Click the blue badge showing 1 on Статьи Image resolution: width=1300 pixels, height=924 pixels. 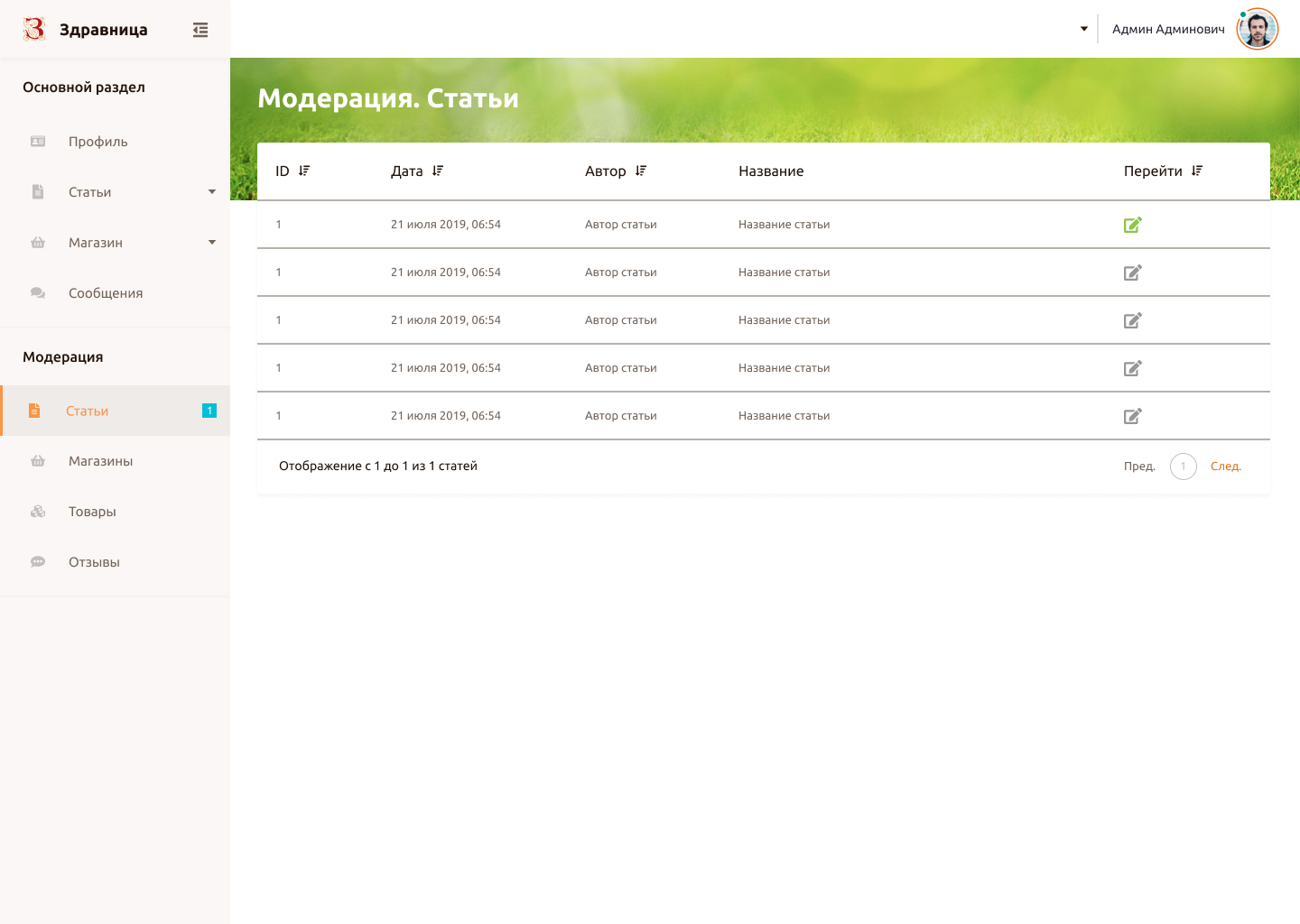pos(209,411)
